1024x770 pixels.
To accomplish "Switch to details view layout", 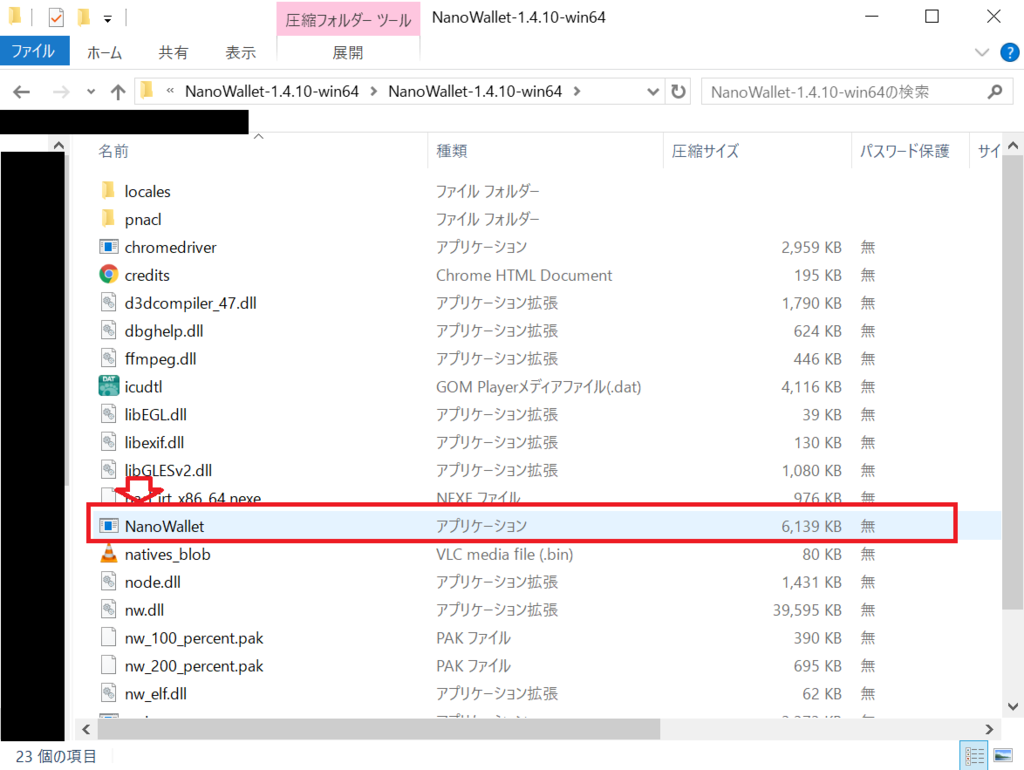I will click(974, 756).
